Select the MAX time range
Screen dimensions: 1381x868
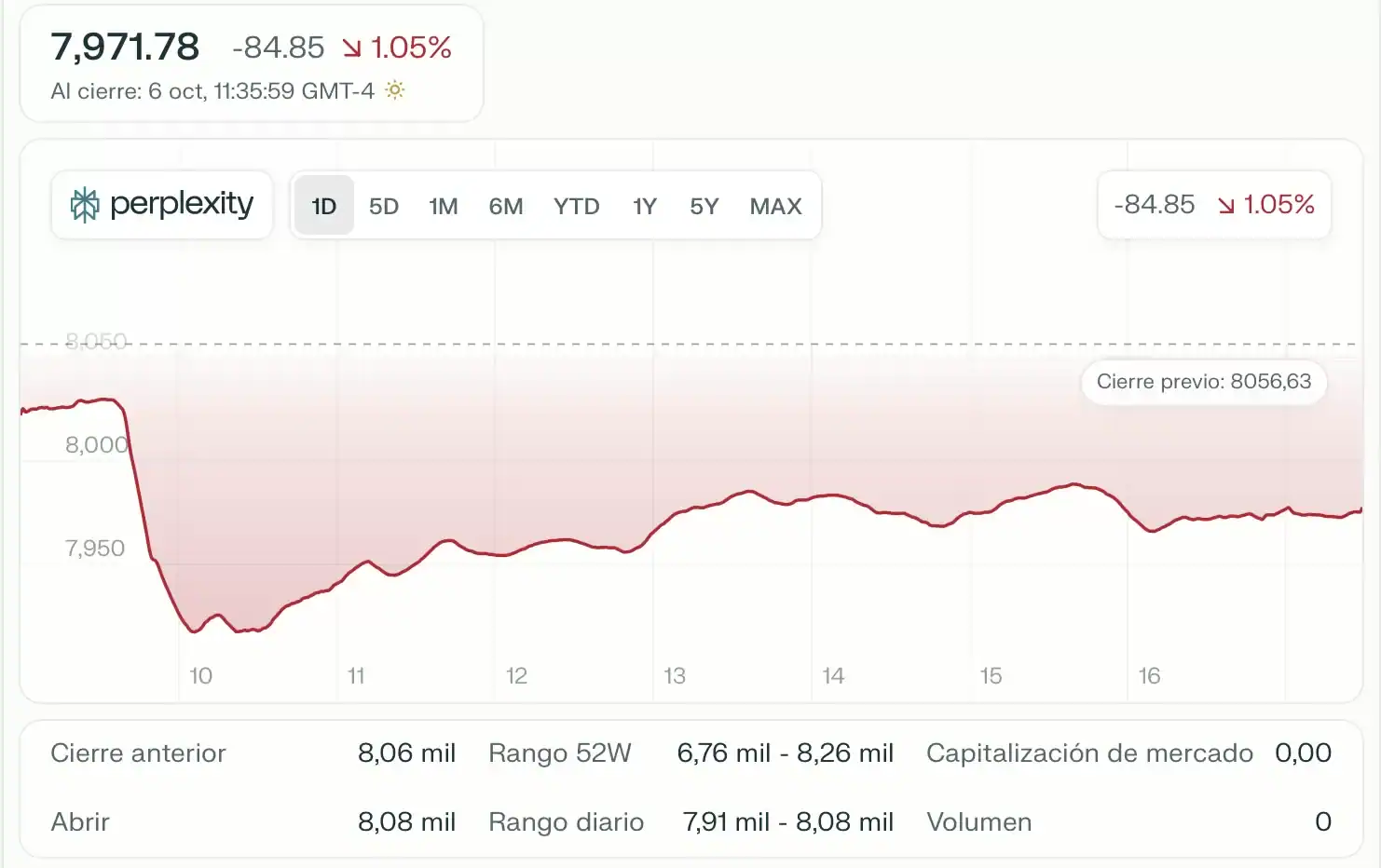775,206
